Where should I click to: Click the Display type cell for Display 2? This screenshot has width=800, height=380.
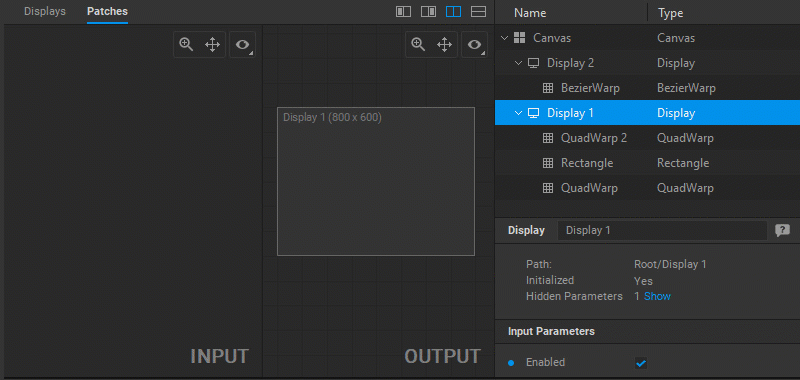(x=676, y=63)
